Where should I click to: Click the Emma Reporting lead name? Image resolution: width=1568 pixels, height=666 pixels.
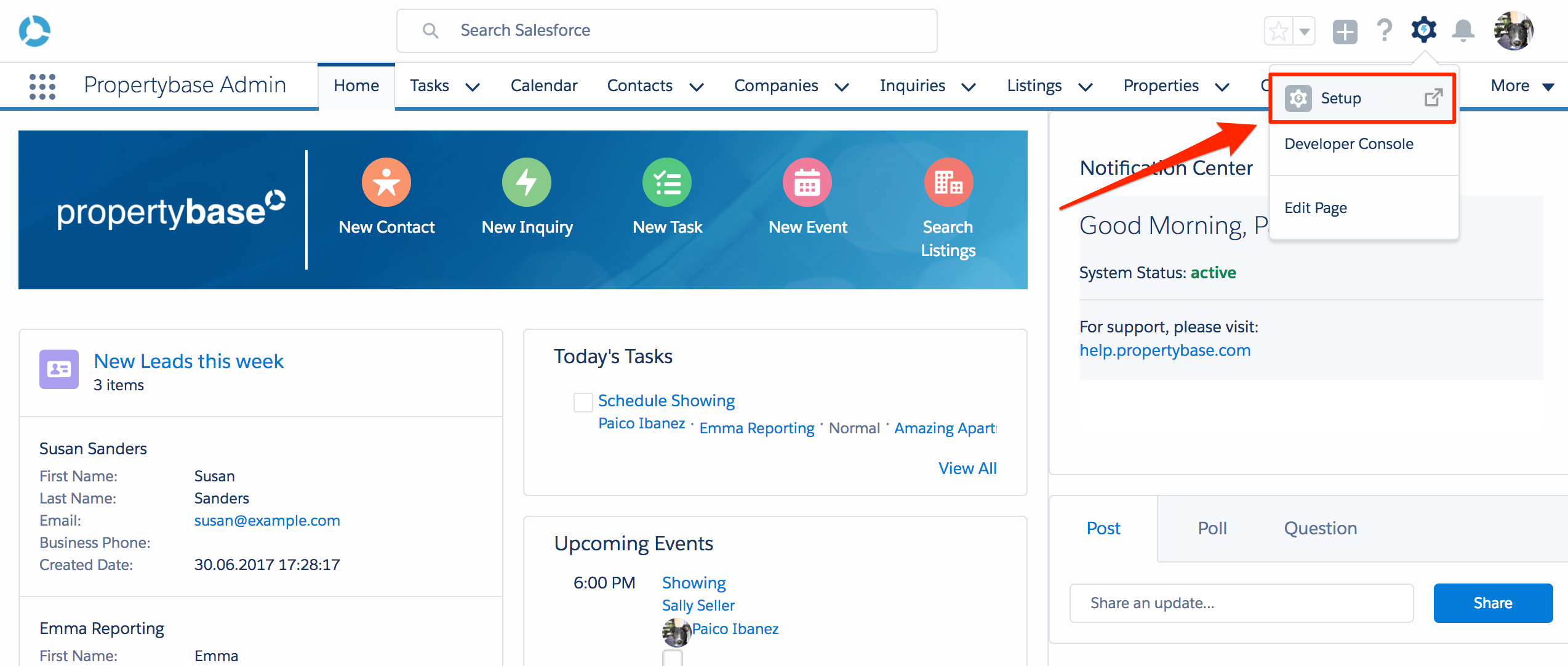[102, 628]
